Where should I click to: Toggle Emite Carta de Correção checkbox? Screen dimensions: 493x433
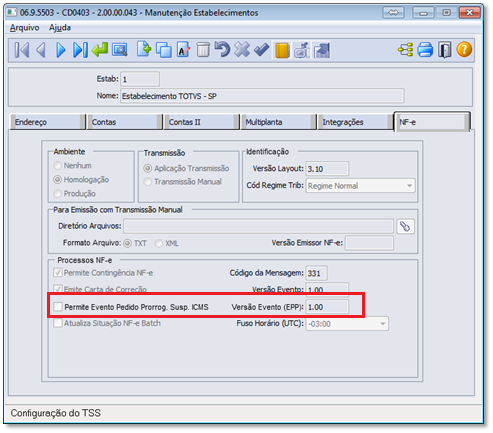tap(58, 289)
